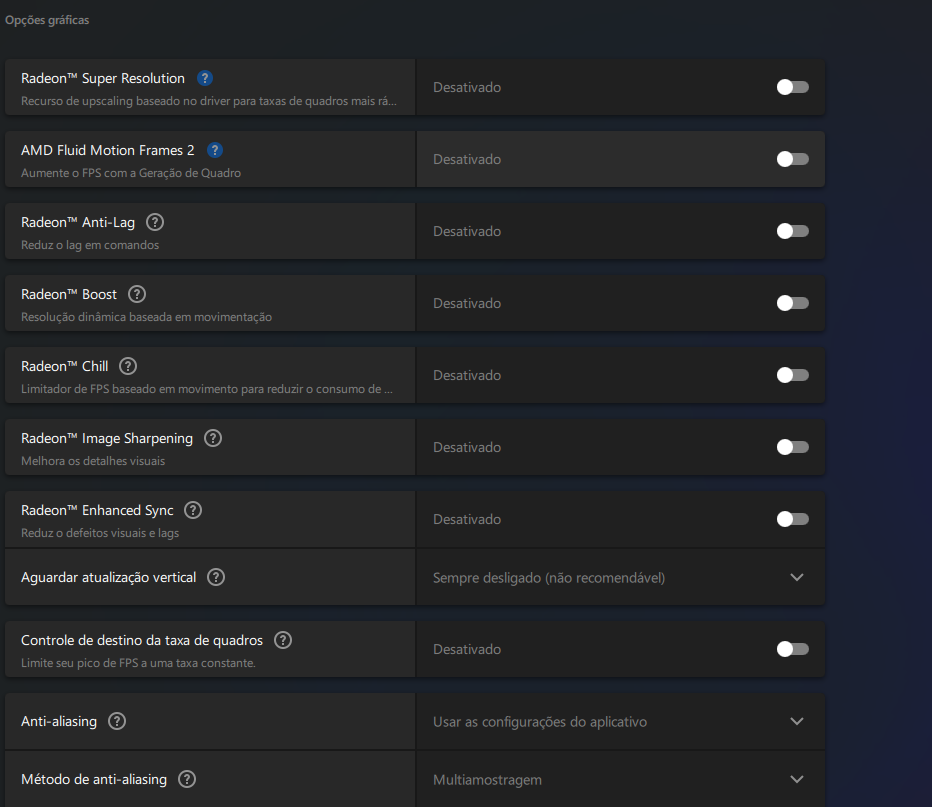Click the Anti-aliasing help icon
Image resolution: width=932 pixels, height=807 pixels.
pyautogui.click(x=117, y=721)
